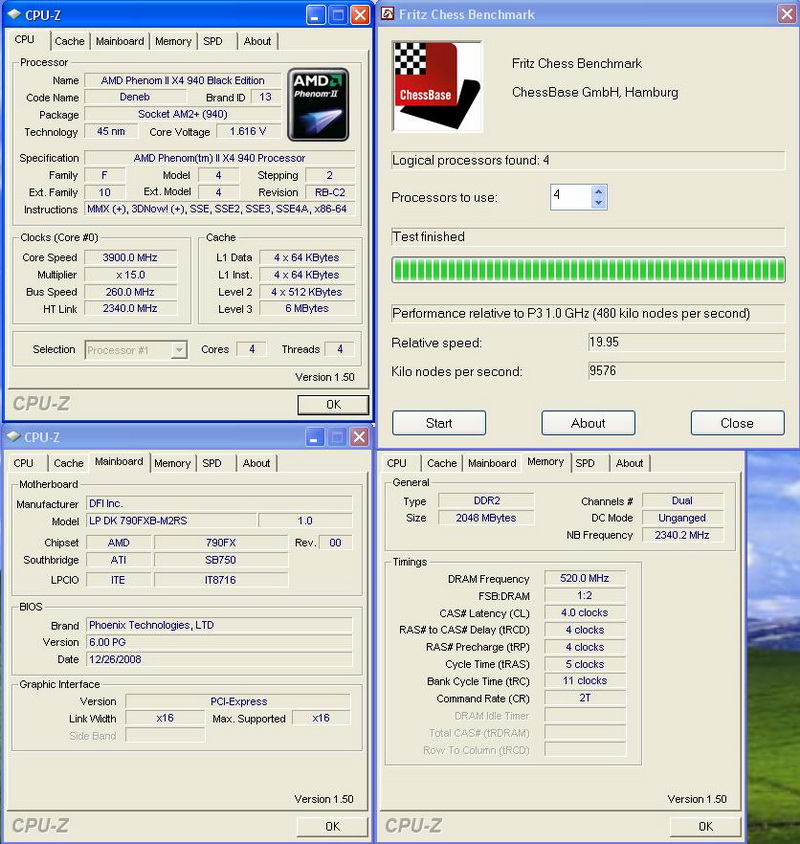Open About tab in bottom-left CPU-Z window

(256, 463)
